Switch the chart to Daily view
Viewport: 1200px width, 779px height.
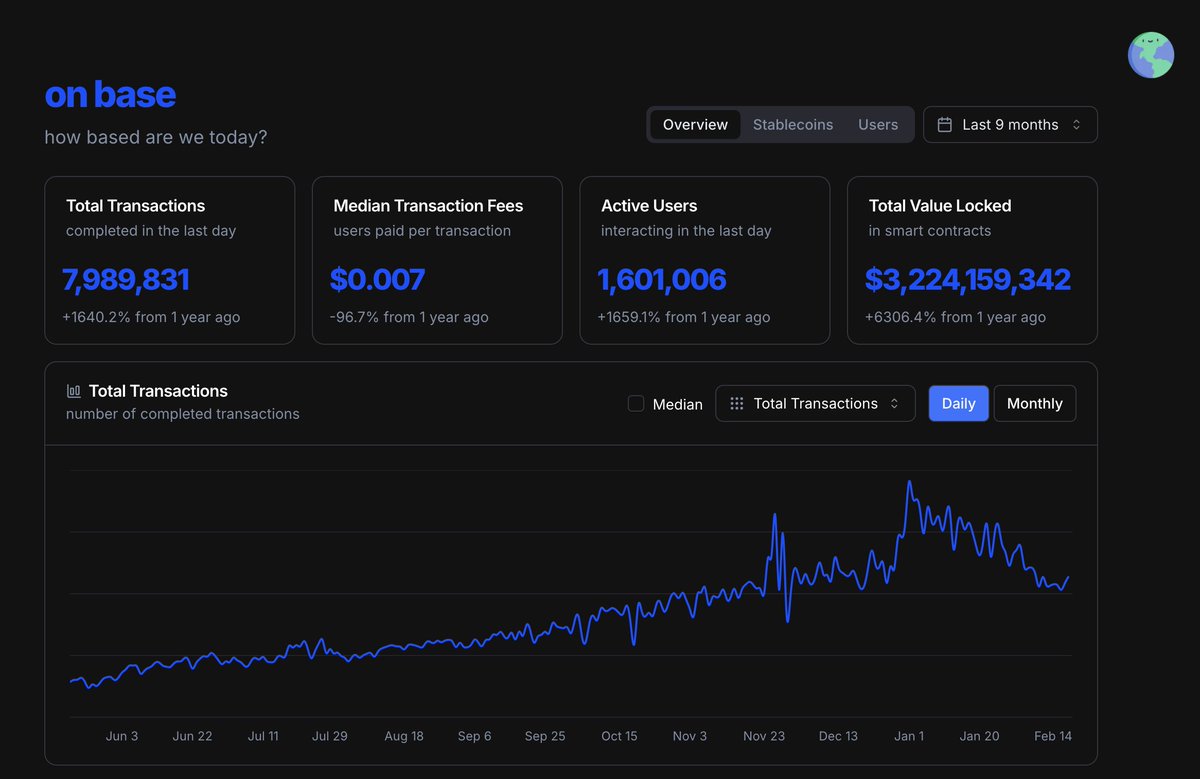(959, 404)
